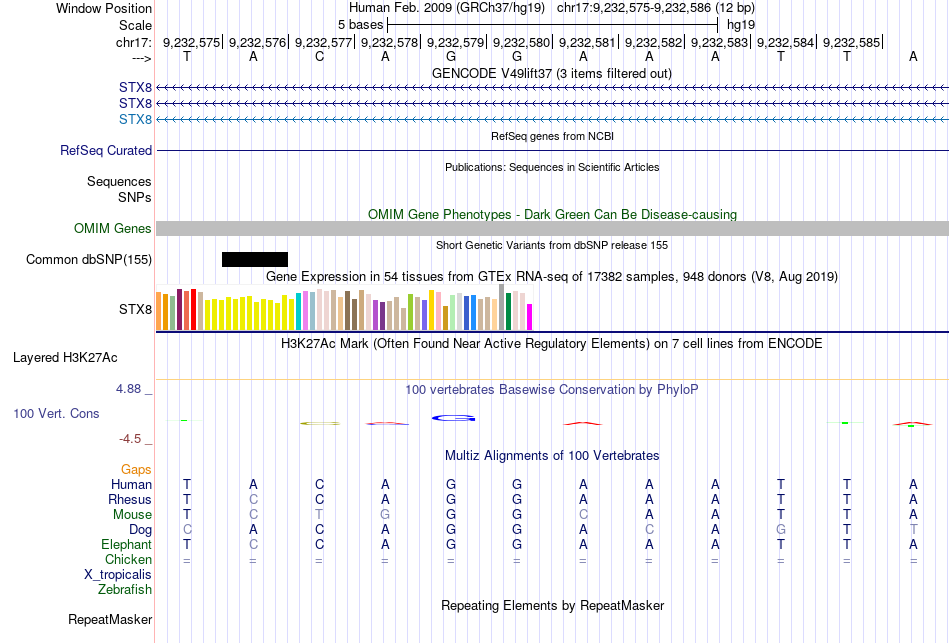The width and height of the screenshot is (950, 643).
Task: Click coordinate label 9,232,580 on the ruler
Action: [x=521, y=42]
